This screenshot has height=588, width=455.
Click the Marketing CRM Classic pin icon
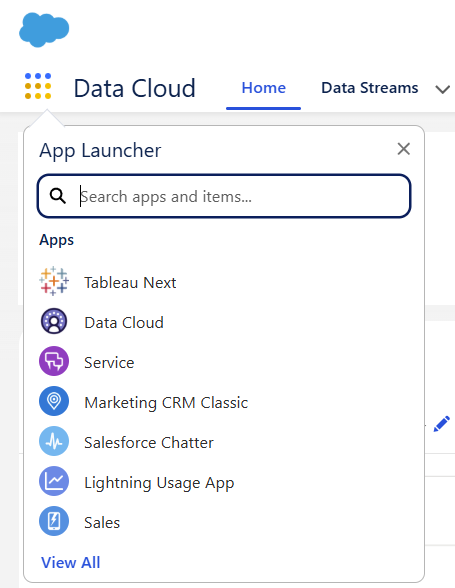click(x=54, y=401)
